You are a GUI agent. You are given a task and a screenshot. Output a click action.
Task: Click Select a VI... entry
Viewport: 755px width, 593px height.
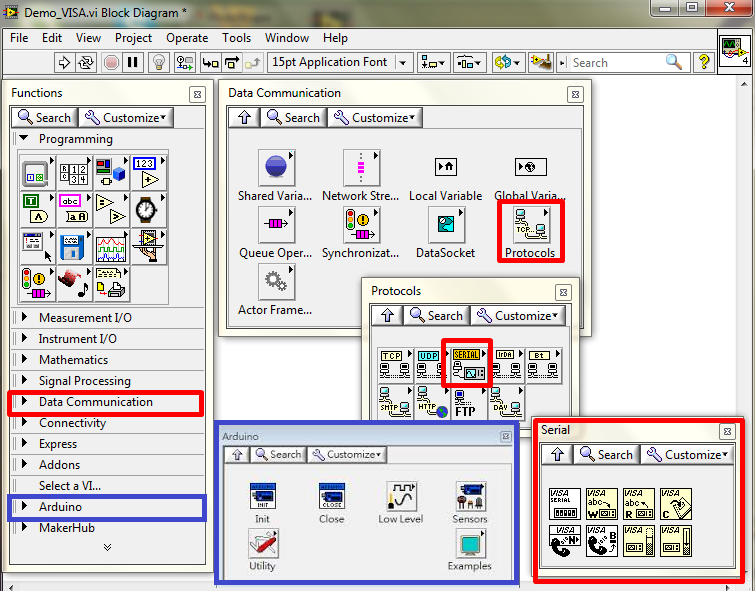70,486
